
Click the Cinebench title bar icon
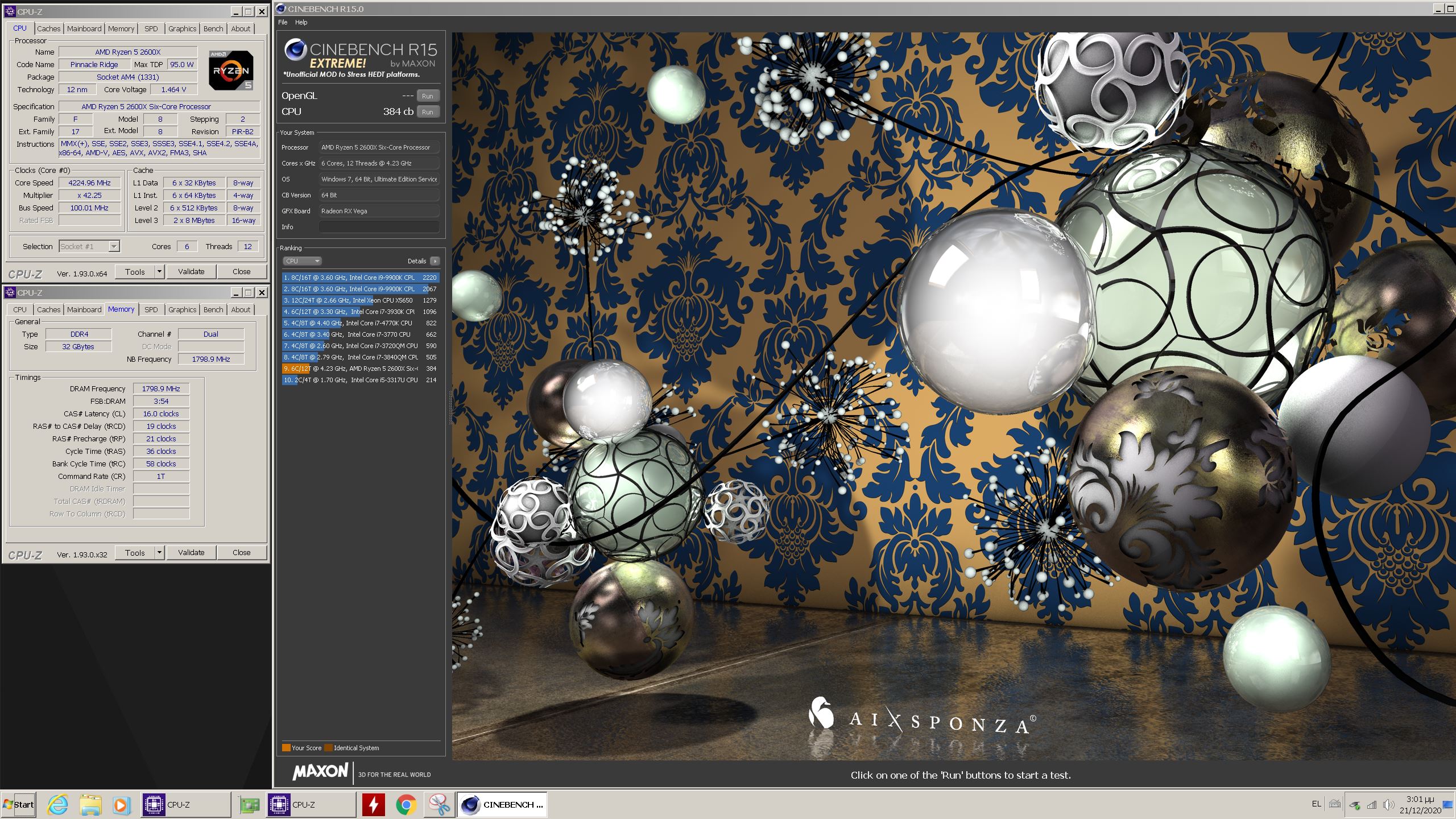click(280, 9)
